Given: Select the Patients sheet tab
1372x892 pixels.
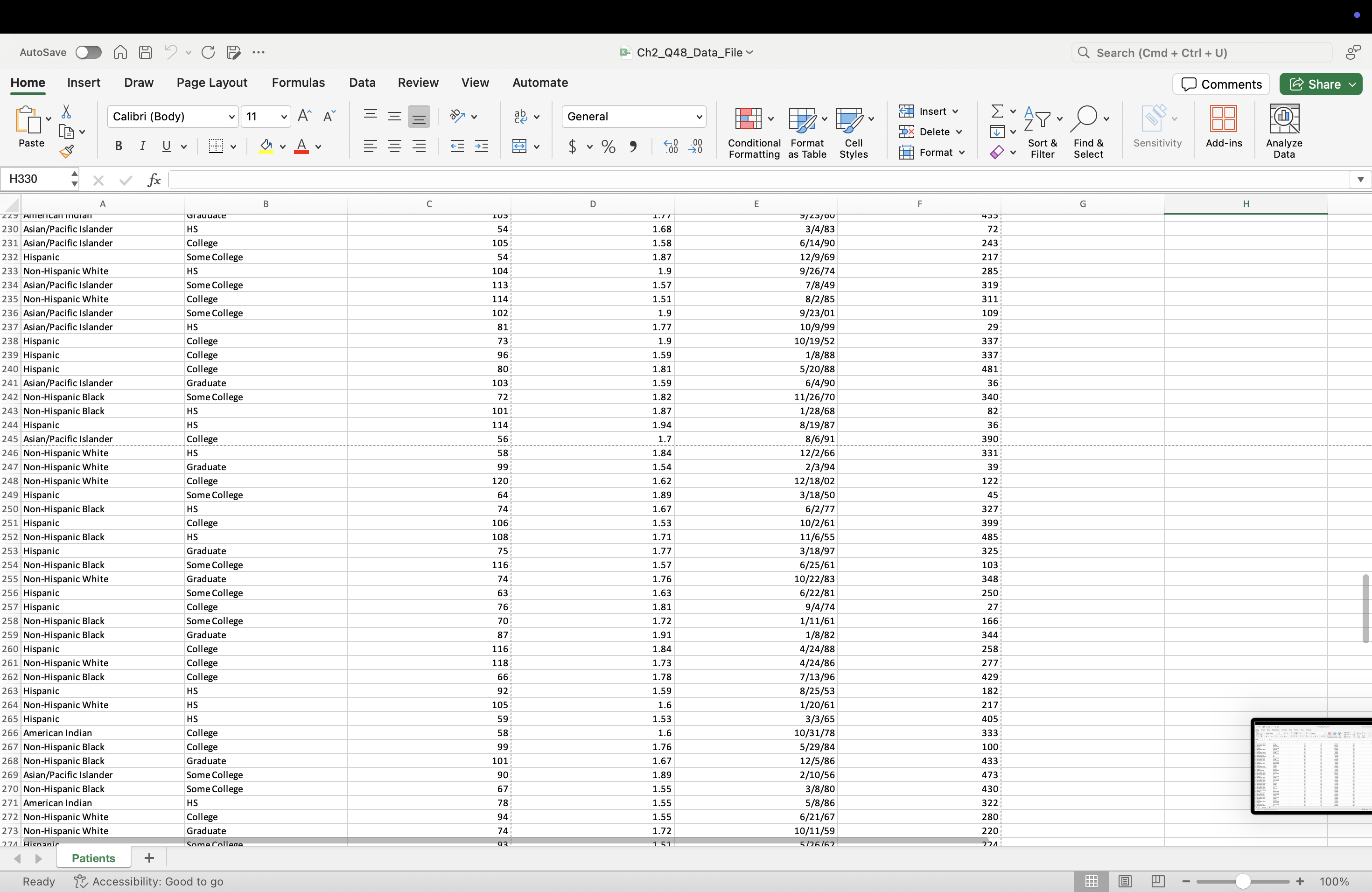Looking at the screenshot, I should pos(93,858).
